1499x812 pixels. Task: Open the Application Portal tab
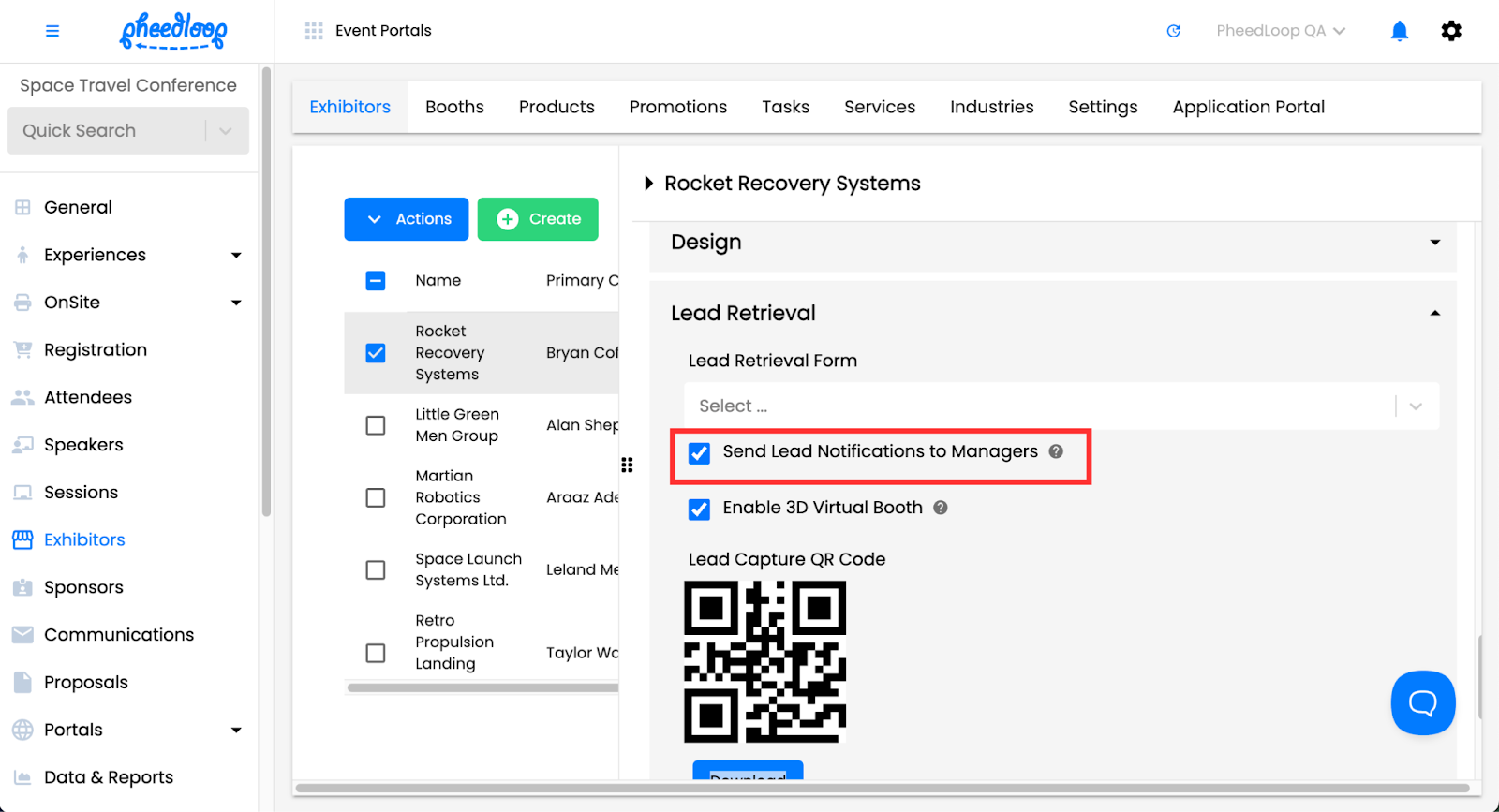pyautogui.click(x=1249, y=107)
